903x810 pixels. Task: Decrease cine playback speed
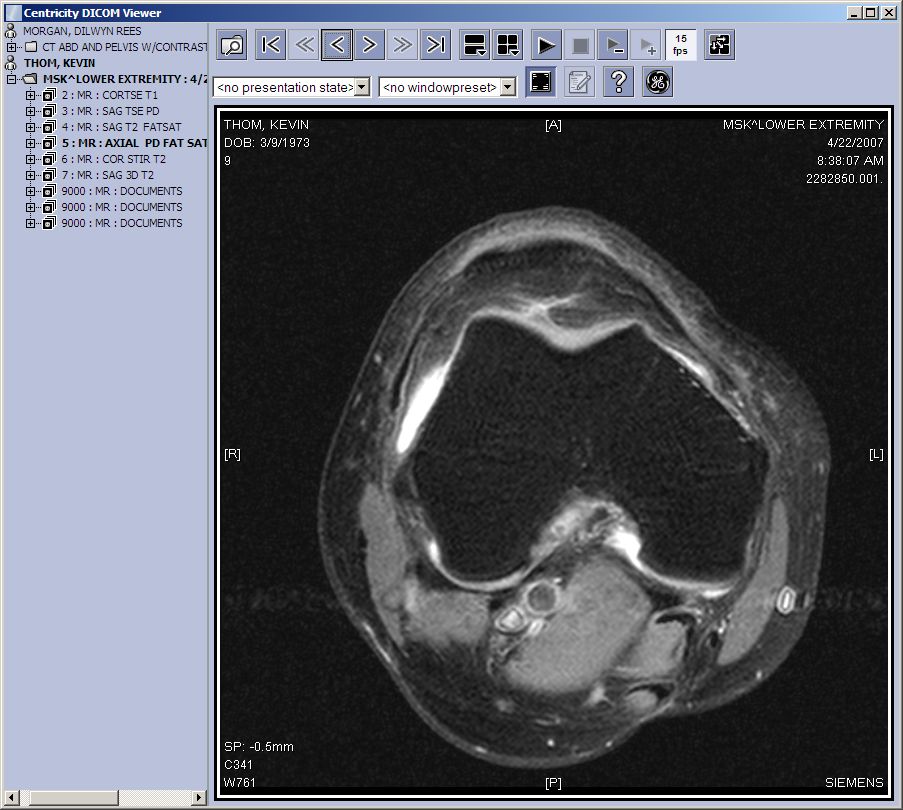[612, 45]
